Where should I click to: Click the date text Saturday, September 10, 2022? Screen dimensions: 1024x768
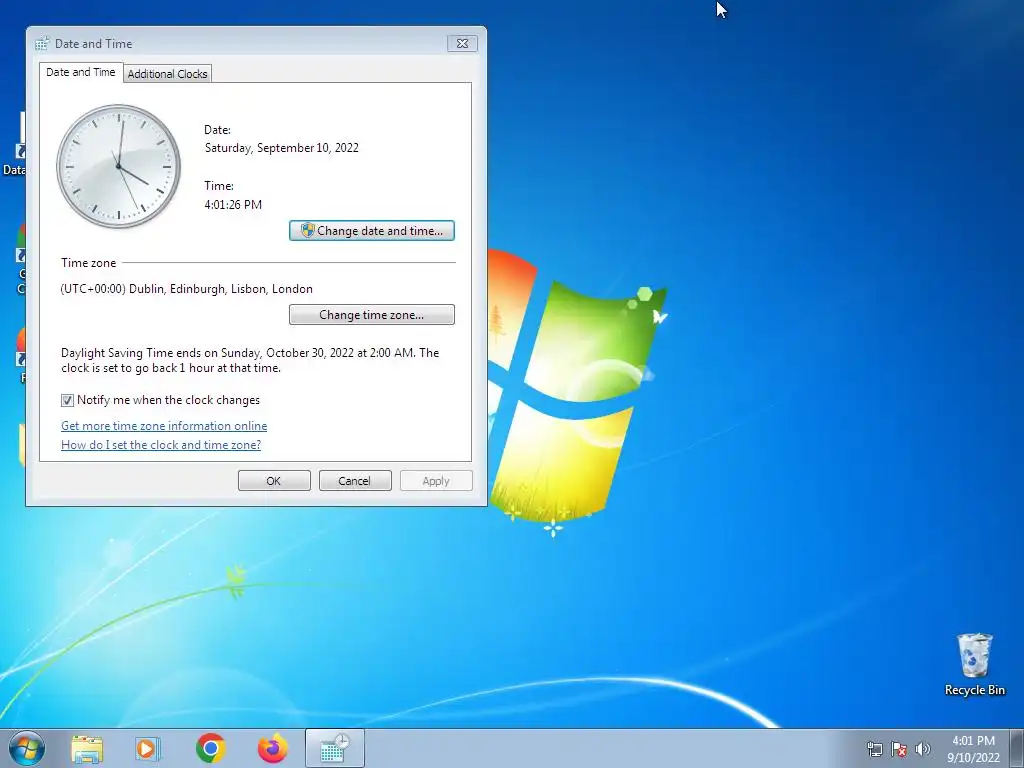pos(281,148)
